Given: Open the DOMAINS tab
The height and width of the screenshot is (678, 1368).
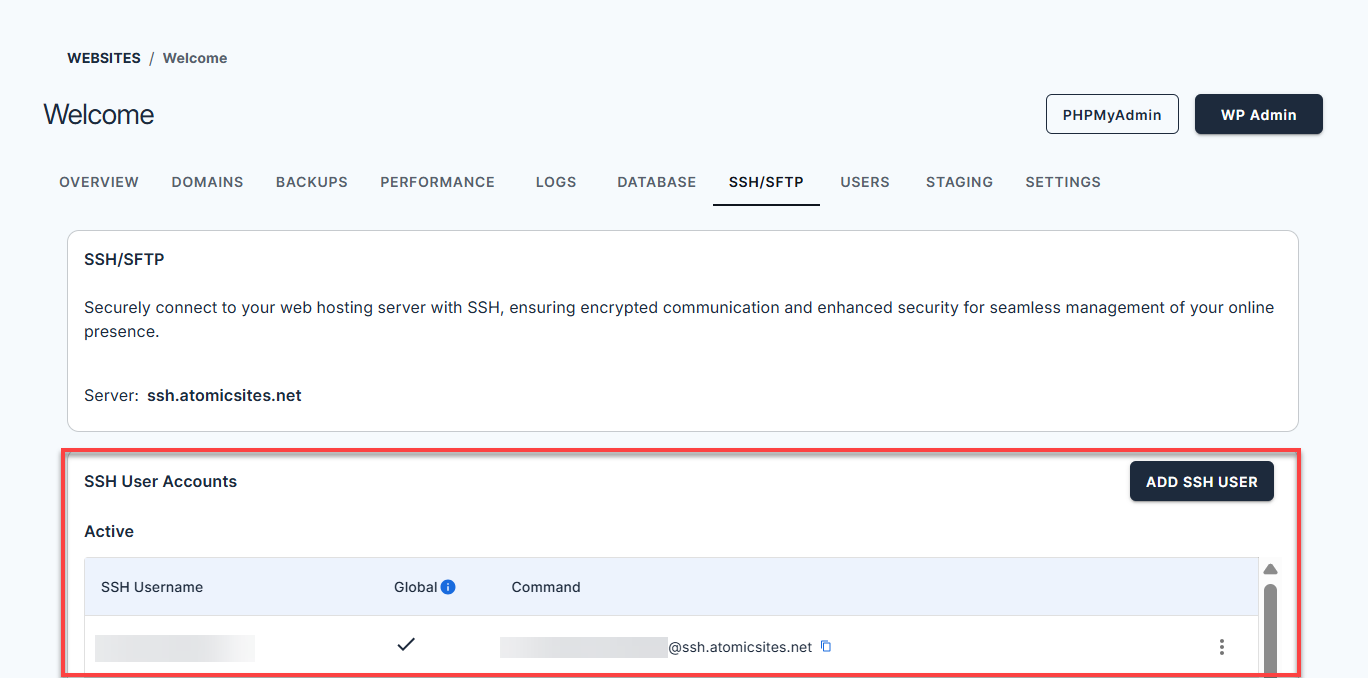Looking at the screenshot, I should pyautogui.click(x=207, y=182).
